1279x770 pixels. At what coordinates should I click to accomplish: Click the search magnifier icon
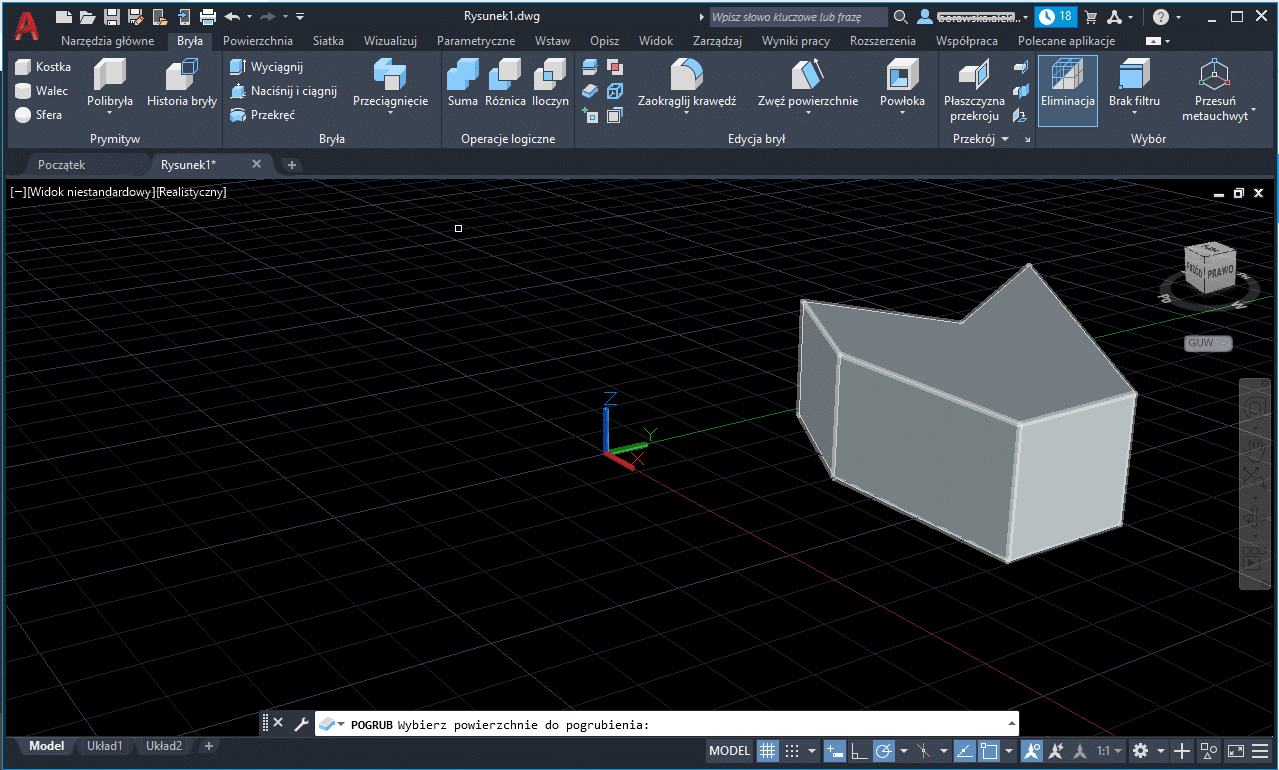(900, 17)
